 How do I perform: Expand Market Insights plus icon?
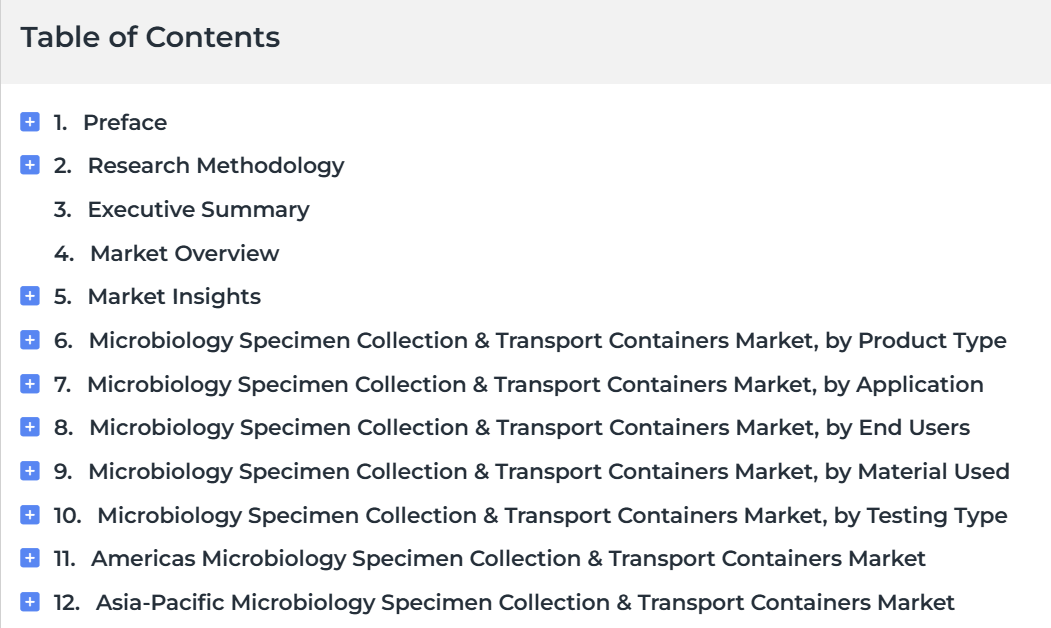29,296
